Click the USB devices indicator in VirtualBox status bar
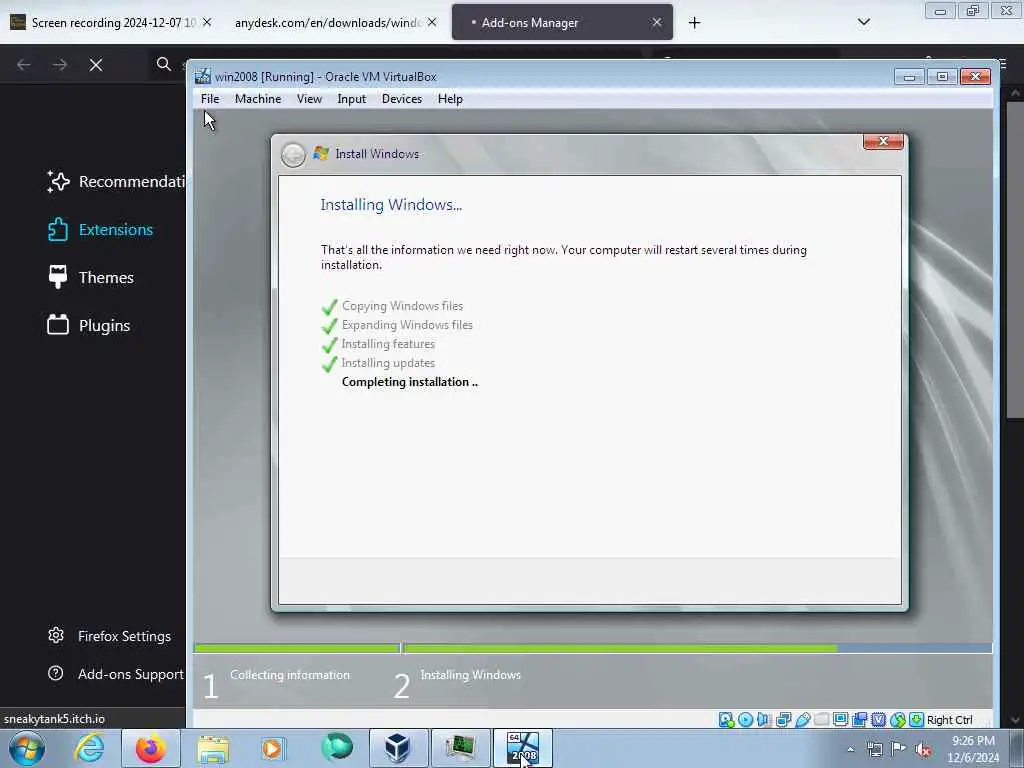Image resolution: width=1024 pixels, height=768 pixels. tap(803, 720)
